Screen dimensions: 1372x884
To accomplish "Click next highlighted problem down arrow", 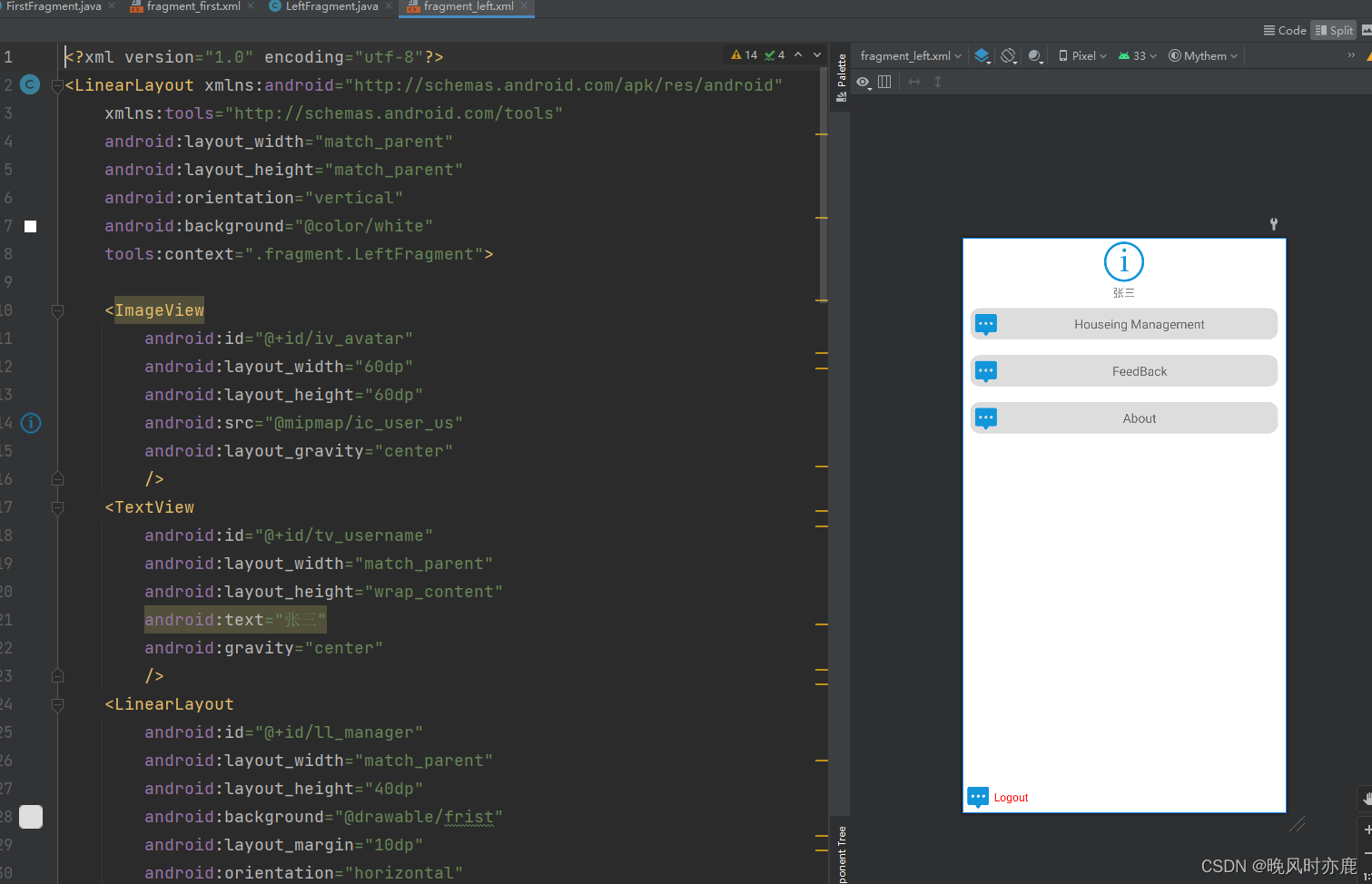I will tap(815, 54).
